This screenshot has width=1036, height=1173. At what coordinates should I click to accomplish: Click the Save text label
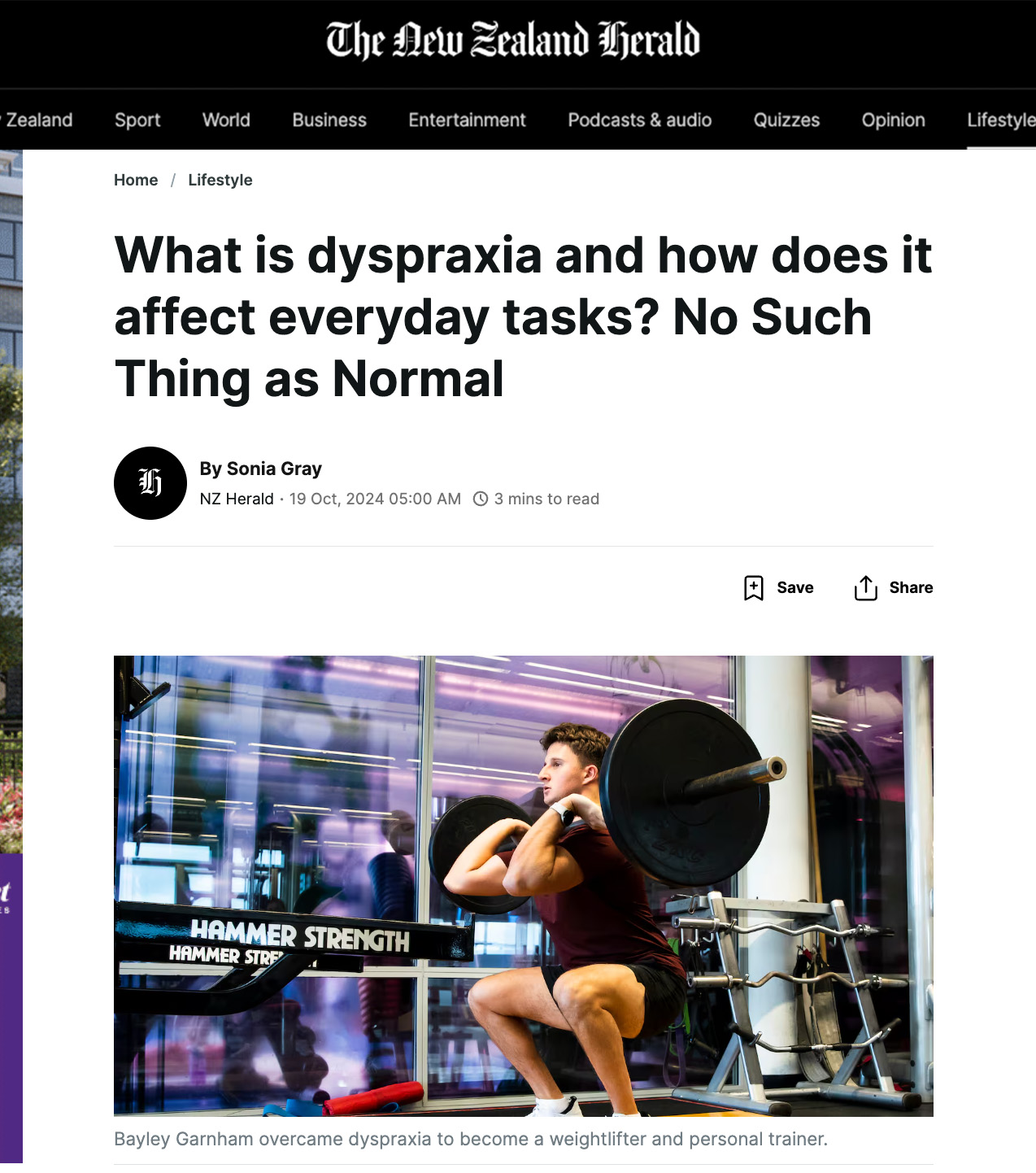pyautogui.click(x=795, y=587)
